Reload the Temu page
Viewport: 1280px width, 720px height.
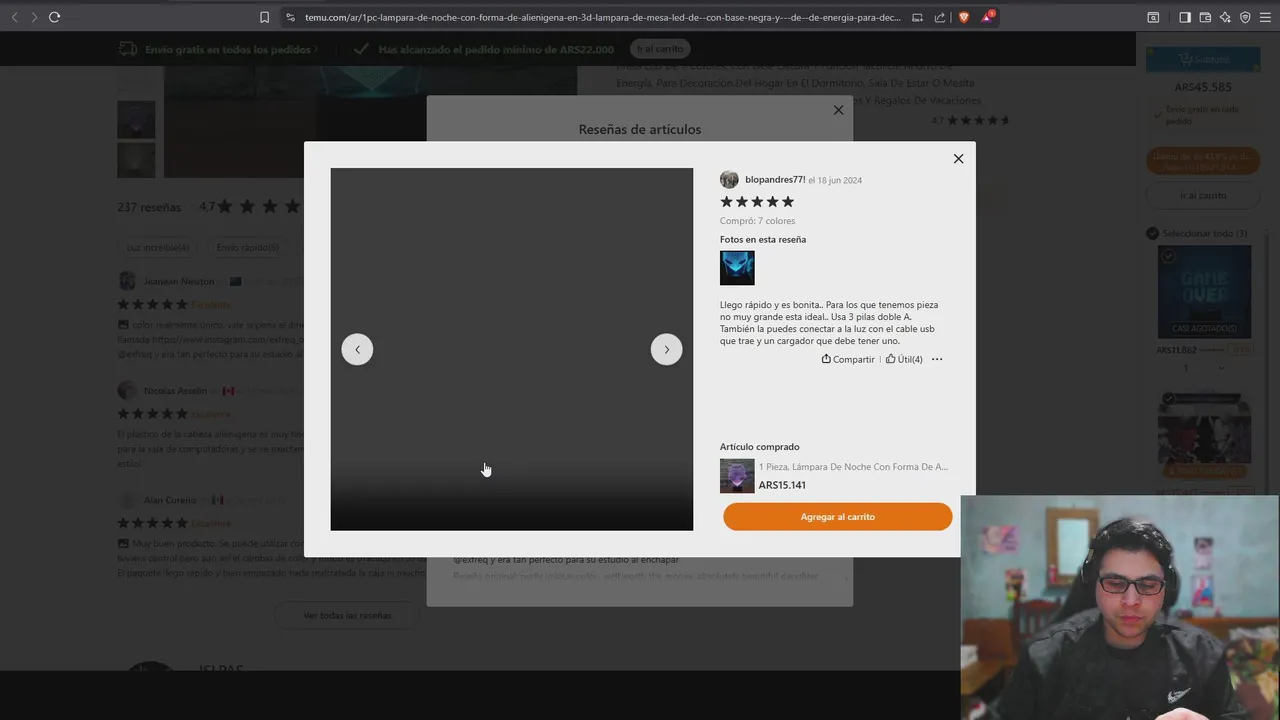[x=54, y=17]
